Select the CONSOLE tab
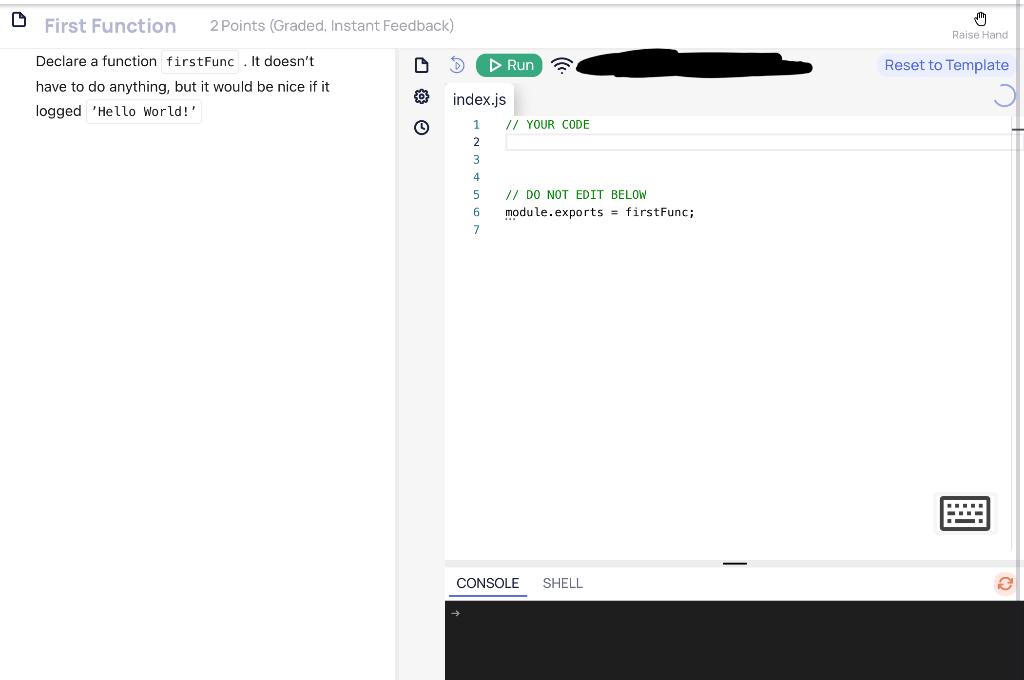Image resolution: width=1024 pixels, height=680 pixels. [x=487, y=583]
